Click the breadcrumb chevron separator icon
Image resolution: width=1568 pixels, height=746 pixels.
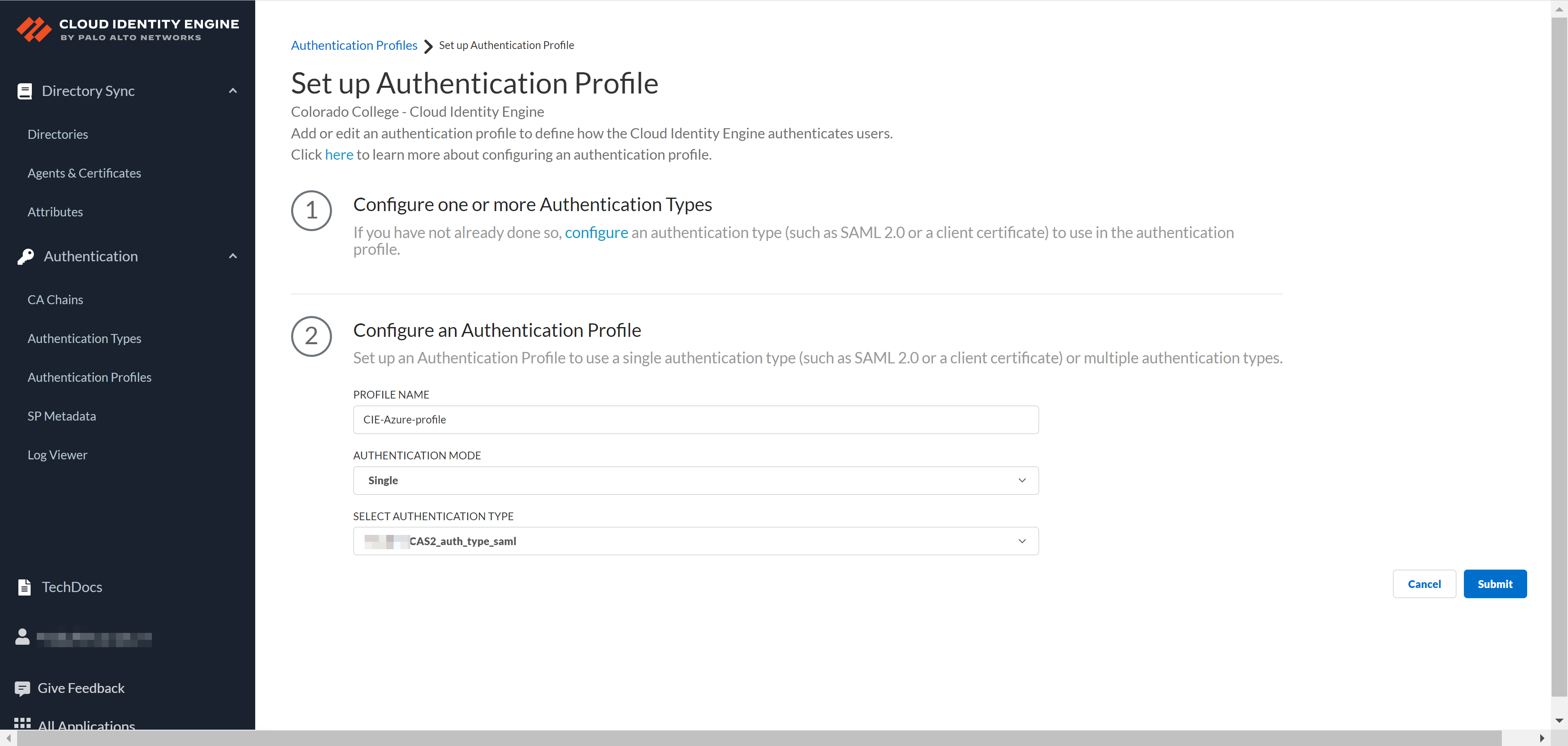tap(428, 46)
